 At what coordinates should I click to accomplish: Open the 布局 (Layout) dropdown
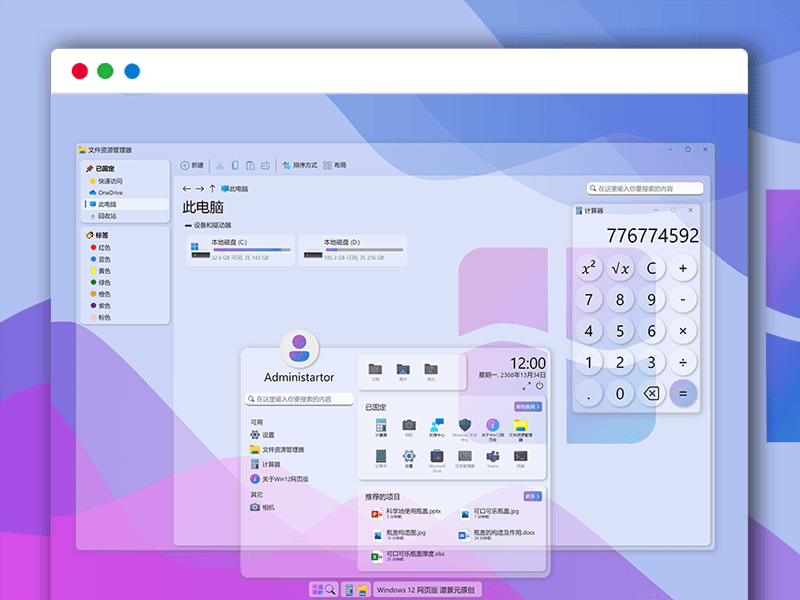click(335, 165)
